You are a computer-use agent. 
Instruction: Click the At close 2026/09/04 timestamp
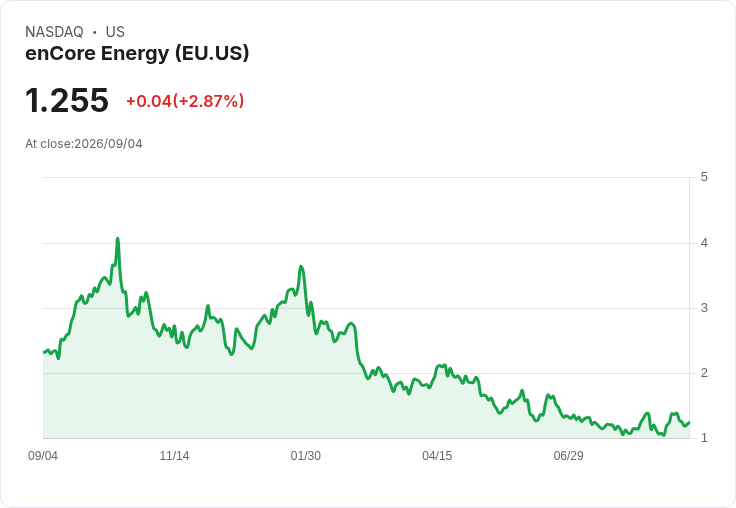(84, 144)
